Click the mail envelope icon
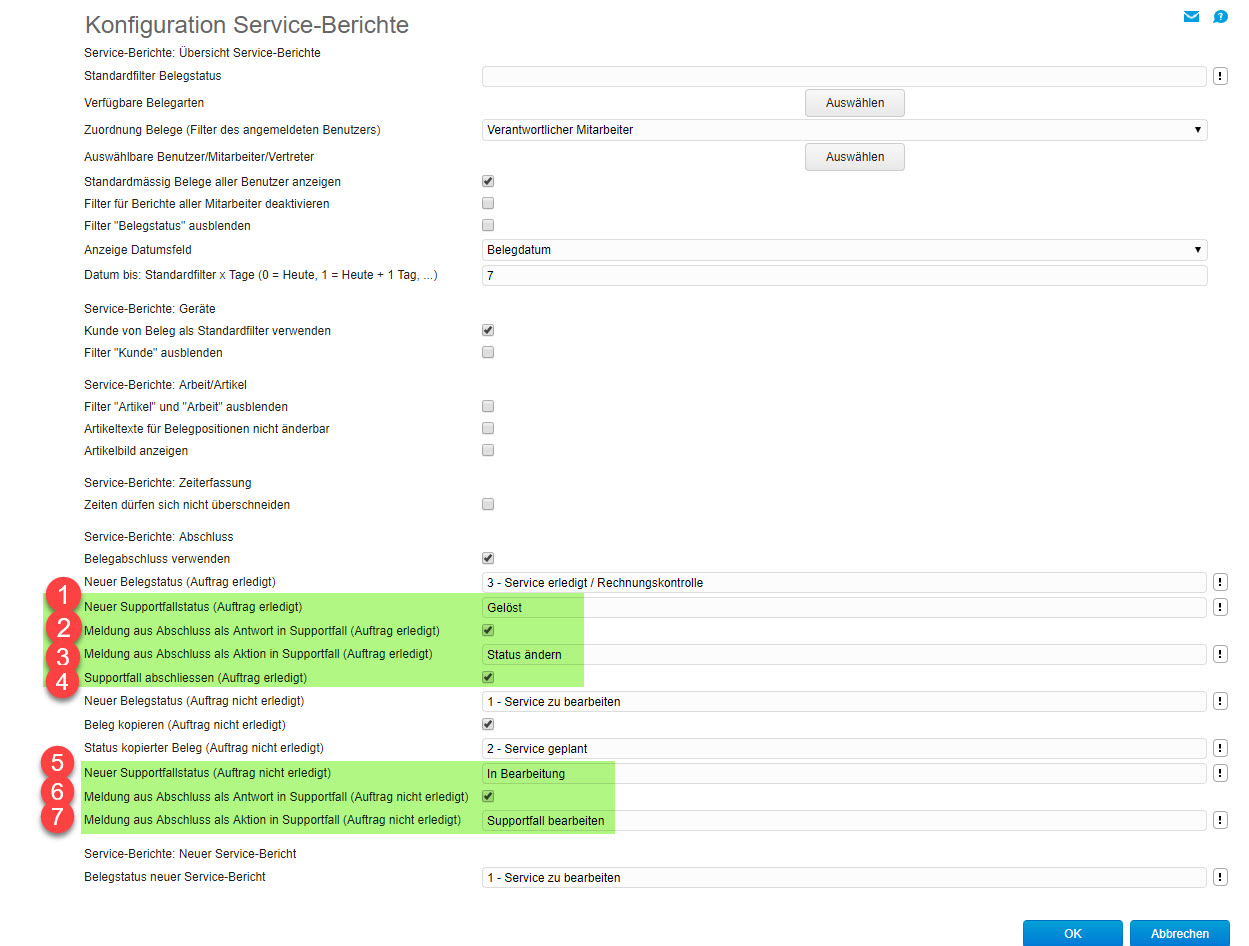Image resolution: width=1249 pixels, height=946 pixels. point(1191,17)
